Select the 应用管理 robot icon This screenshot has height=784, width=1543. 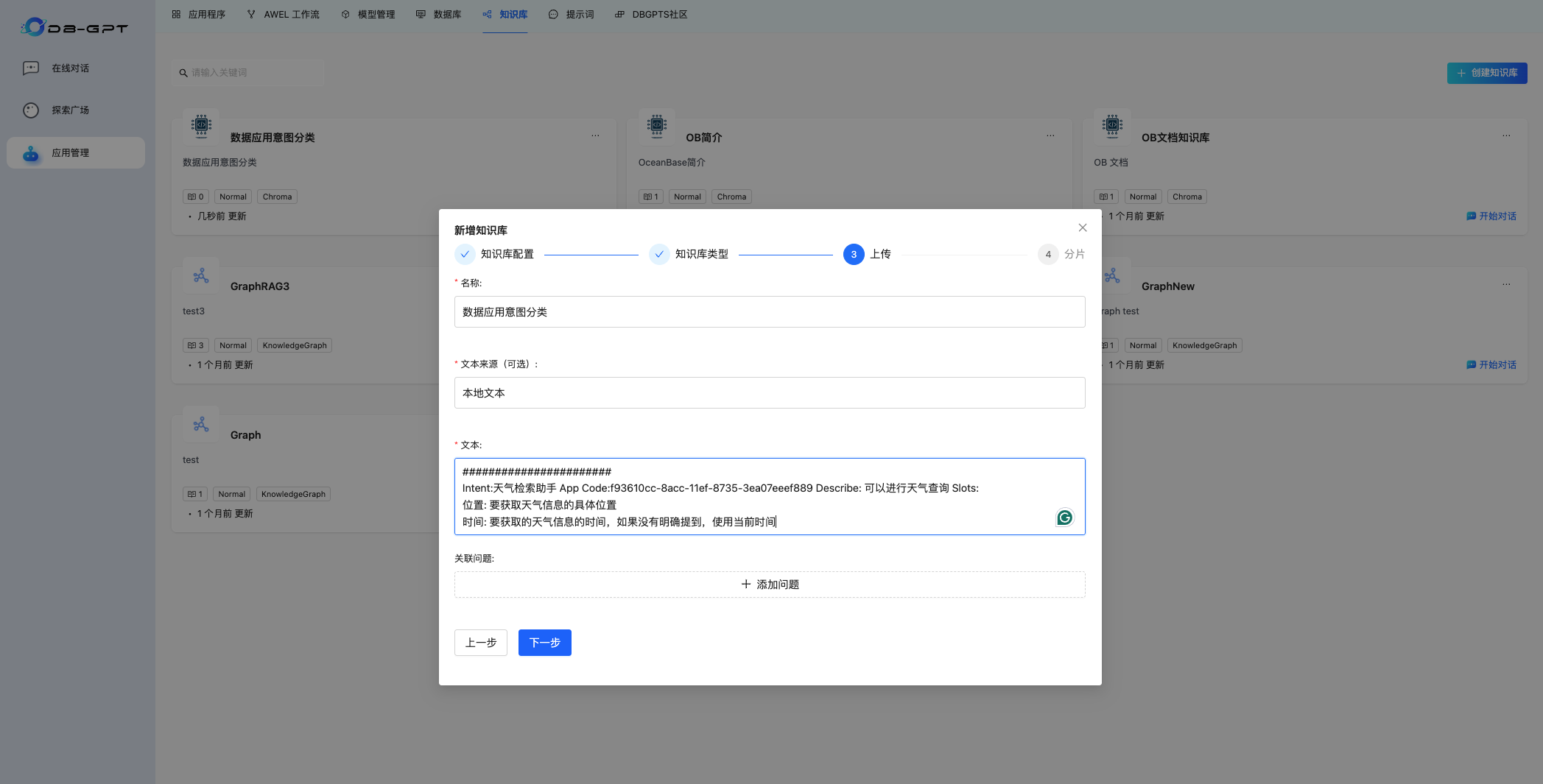point(31,153)
